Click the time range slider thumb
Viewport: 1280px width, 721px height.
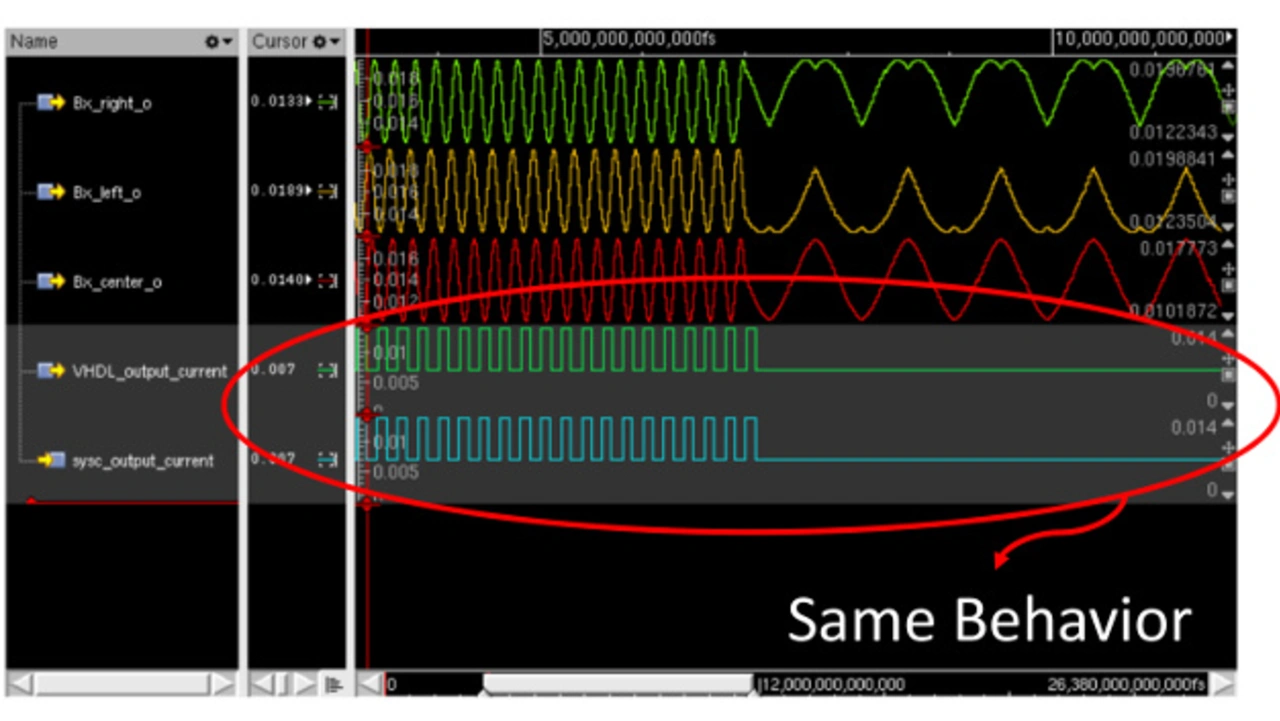coord(618,685)
